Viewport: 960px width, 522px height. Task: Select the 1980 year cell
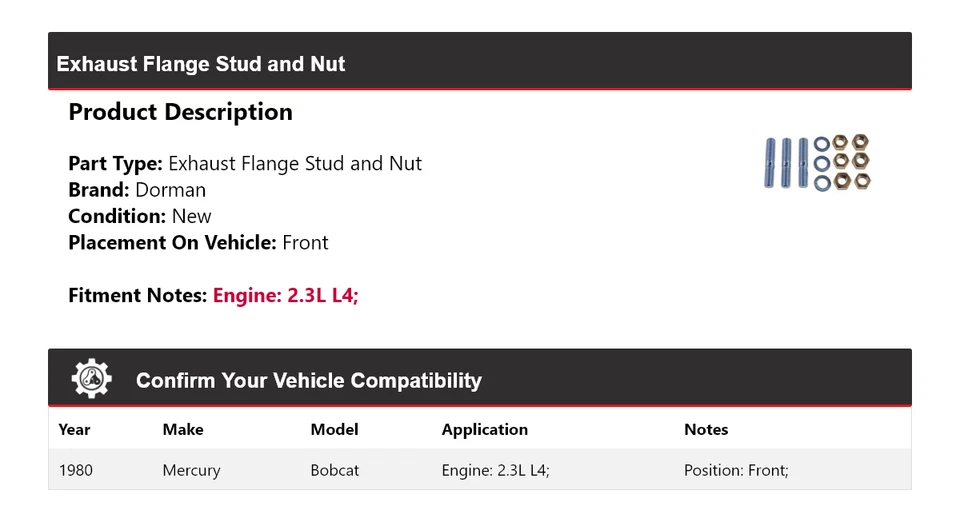[x=76, y=470]
